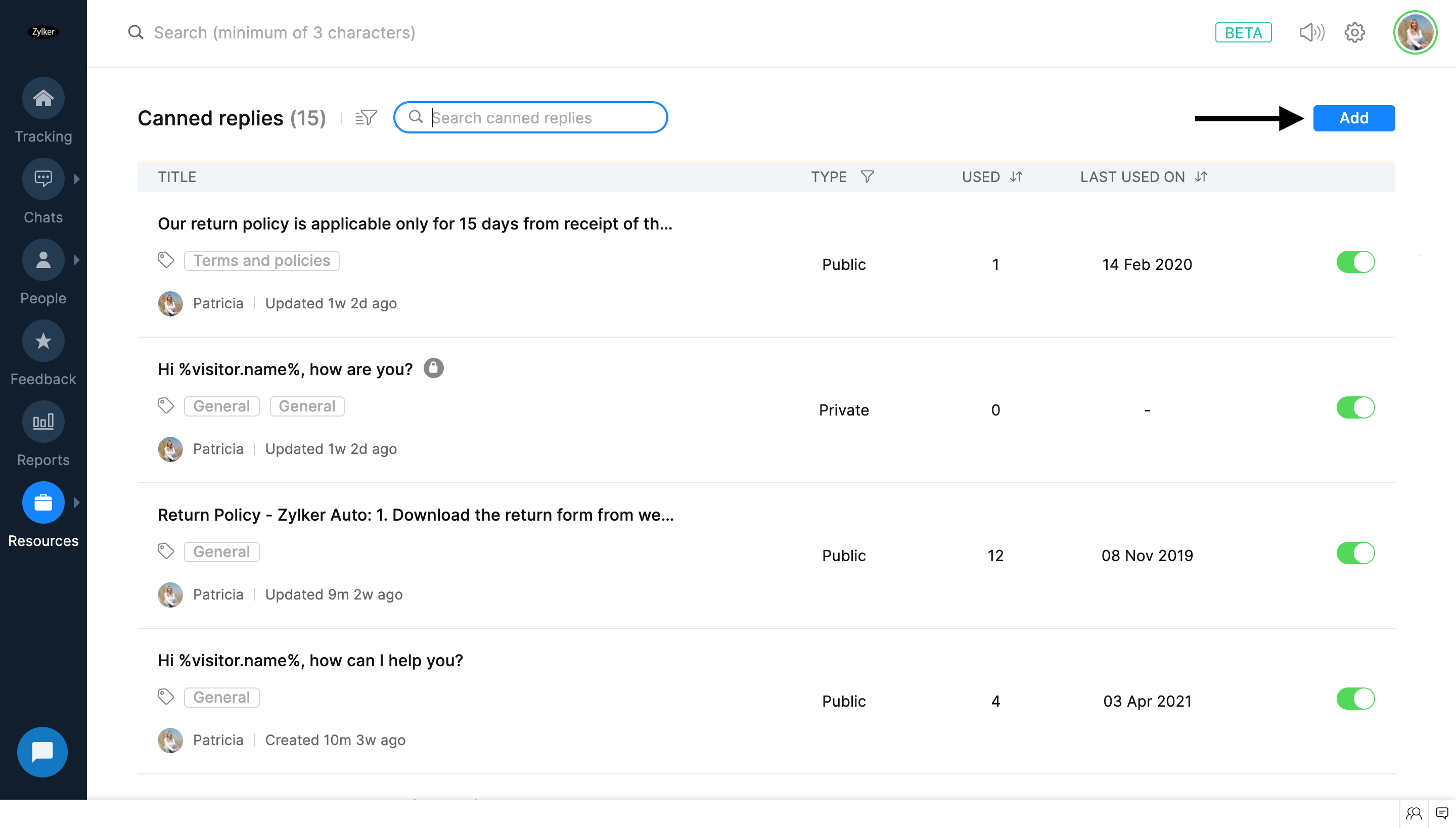Open the Reports chart icon
The width and height of the screenshot is (1456, 828).
pyautogui.click(x=43, y=422)
